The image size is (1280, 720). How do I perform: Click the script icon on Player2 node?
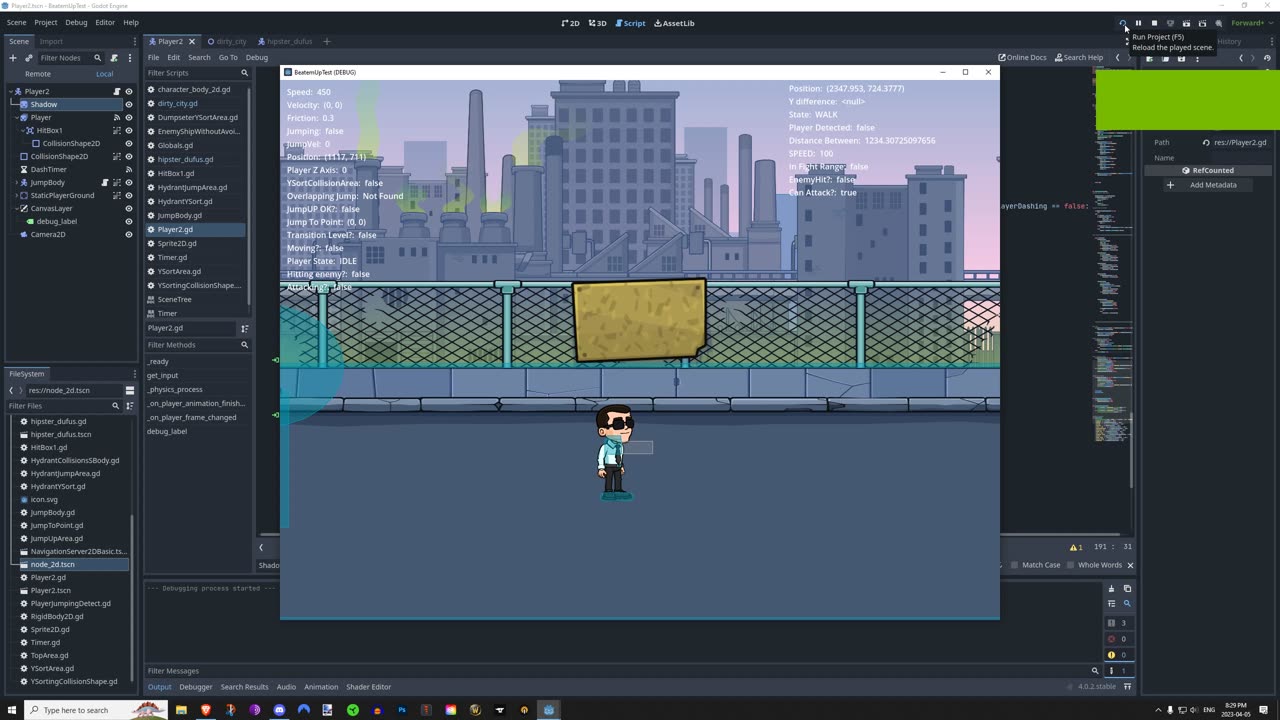(x=117, y=91)
